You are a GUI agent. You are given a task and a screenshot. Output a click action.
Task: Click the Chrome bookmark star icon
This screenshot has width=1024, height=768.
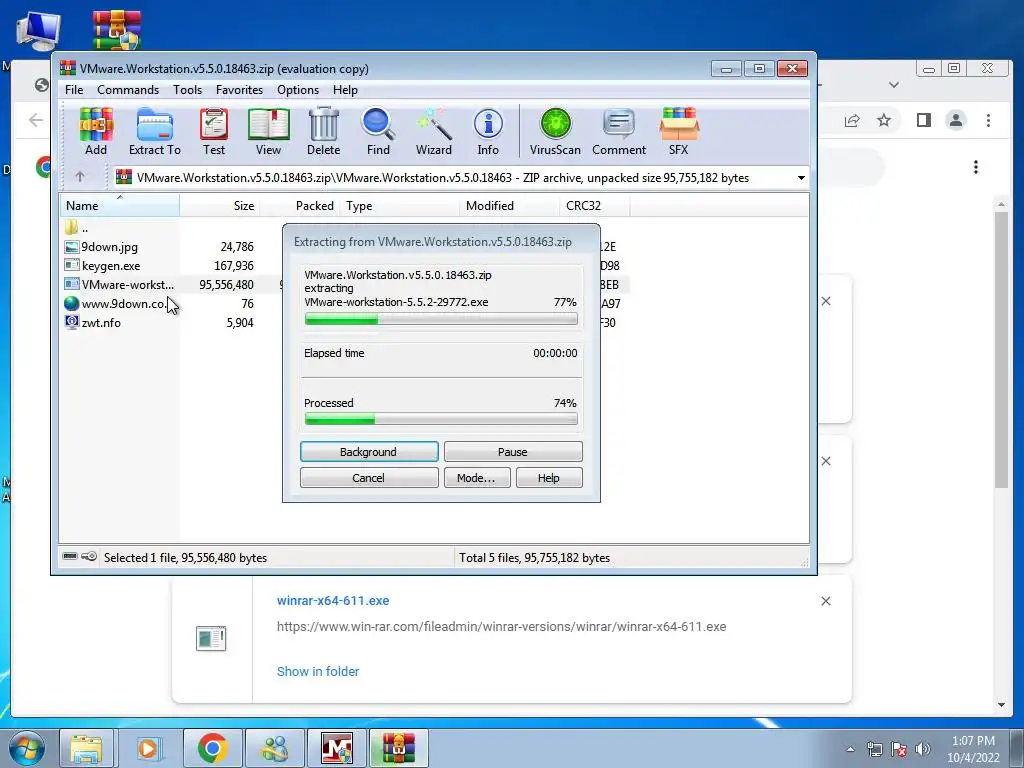pyautogui.click(x=884, y=120)
